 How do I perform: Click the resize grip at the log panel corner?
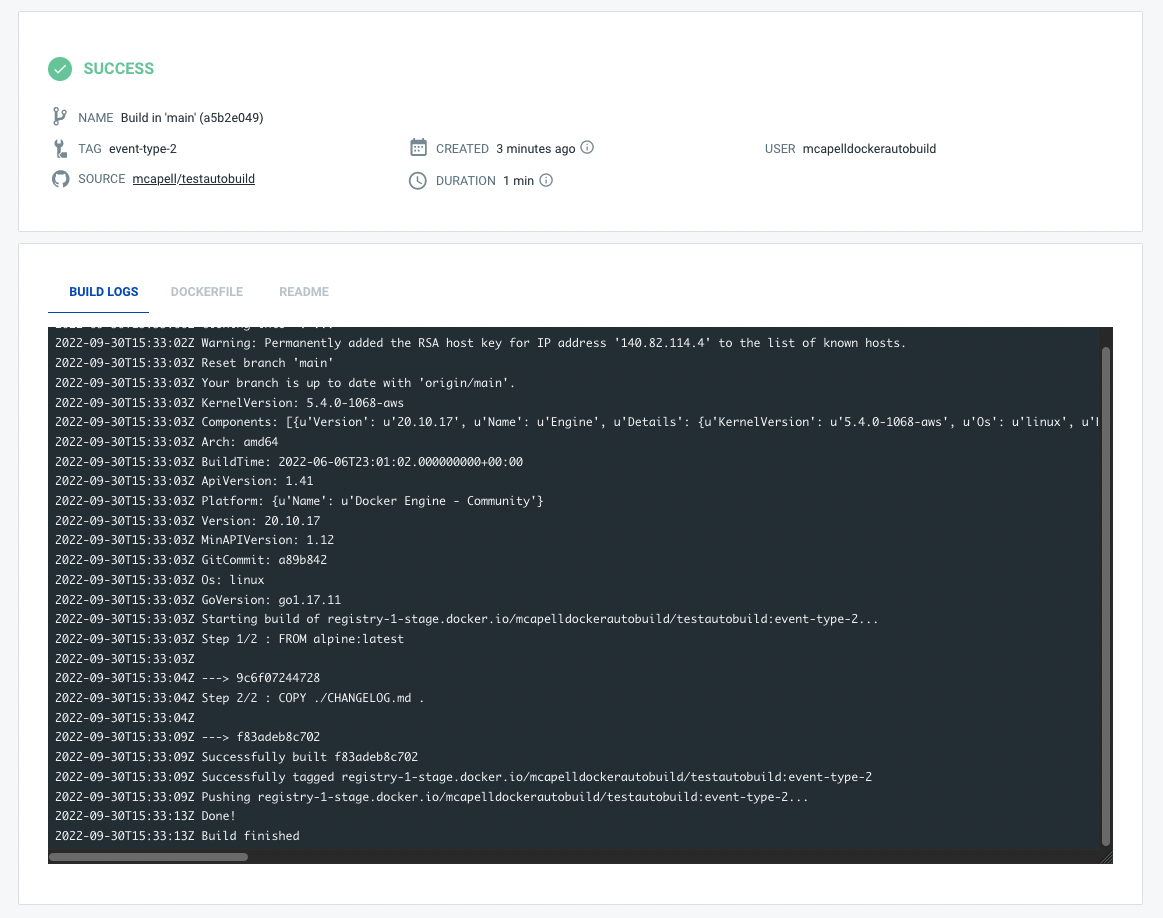[1105, 857]
